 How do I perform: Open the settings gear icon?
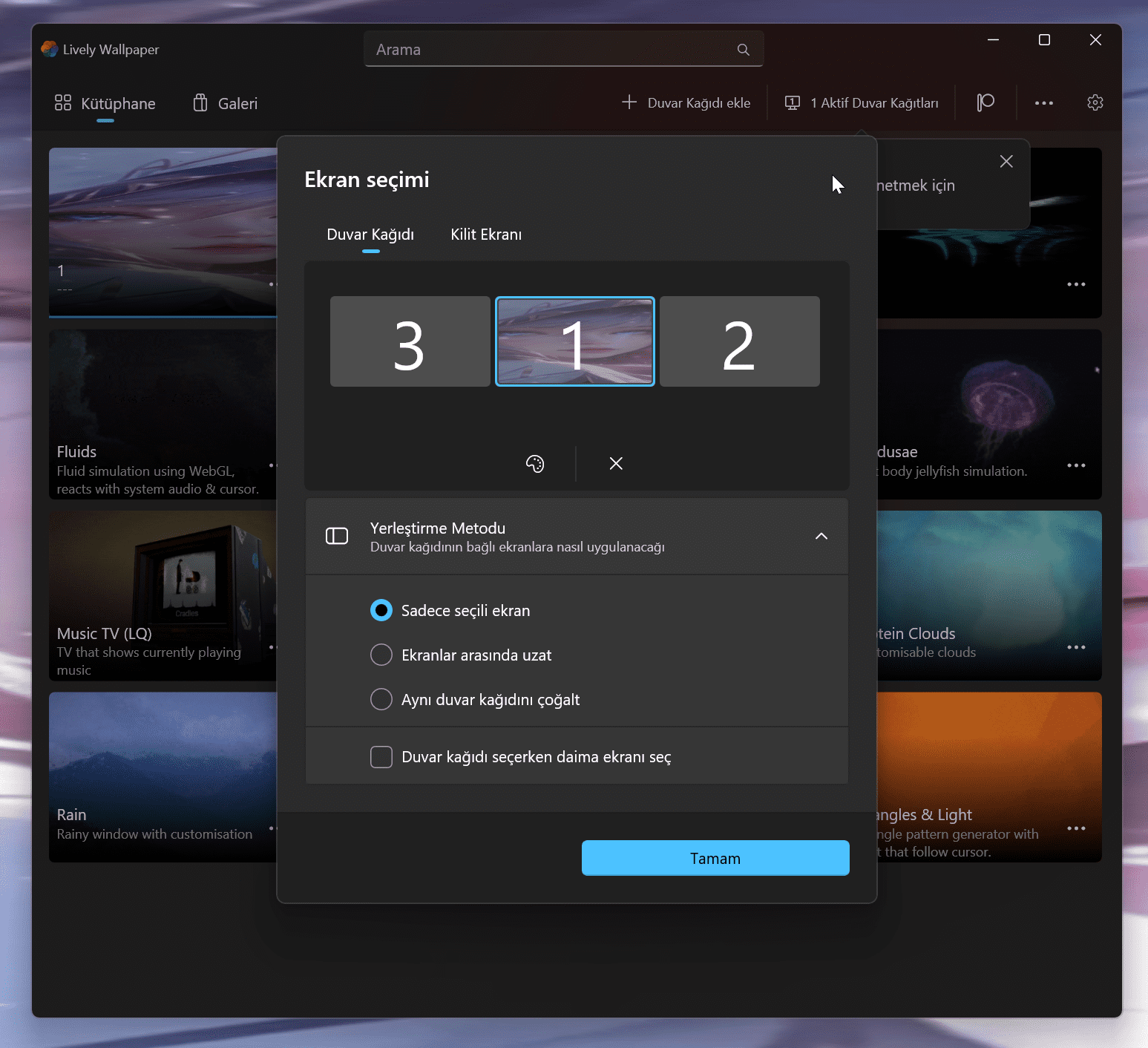pyautogui.click(x=1095, y=103)
